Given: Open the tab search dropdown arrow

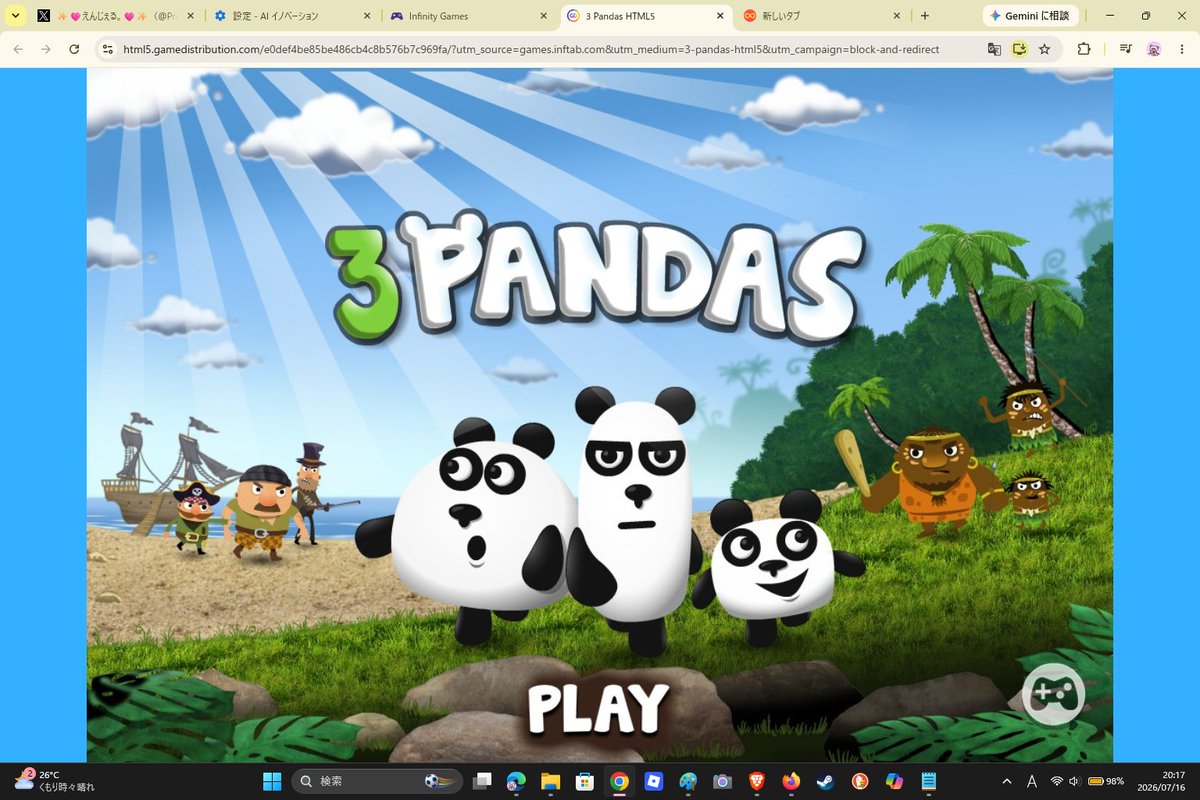Looking at the screenshot, I should 15,16.
